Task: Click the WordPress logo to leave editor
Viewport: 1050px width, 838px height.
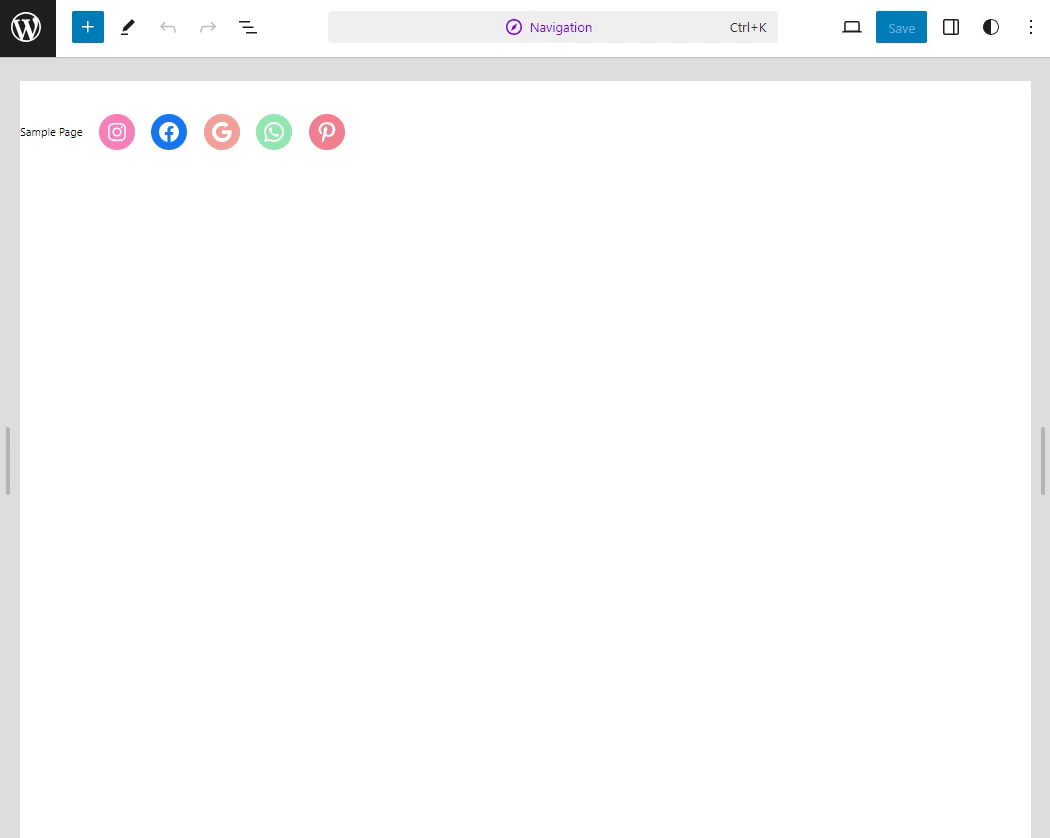Action: 27,27
